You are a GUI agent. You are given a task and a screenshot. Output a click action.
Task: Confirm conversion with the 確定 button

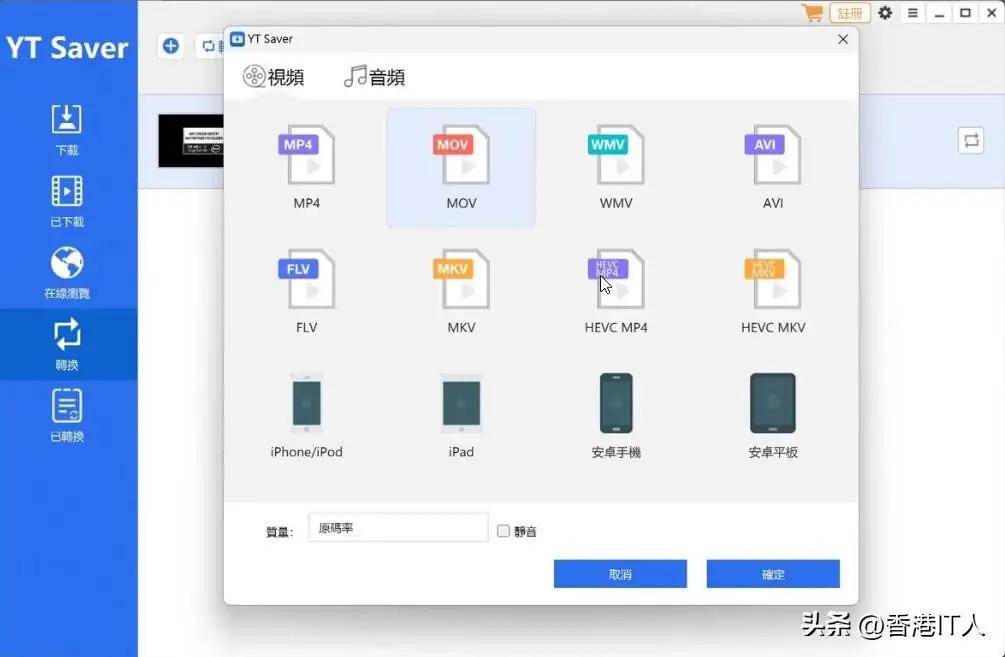click(x=772, y=573)
